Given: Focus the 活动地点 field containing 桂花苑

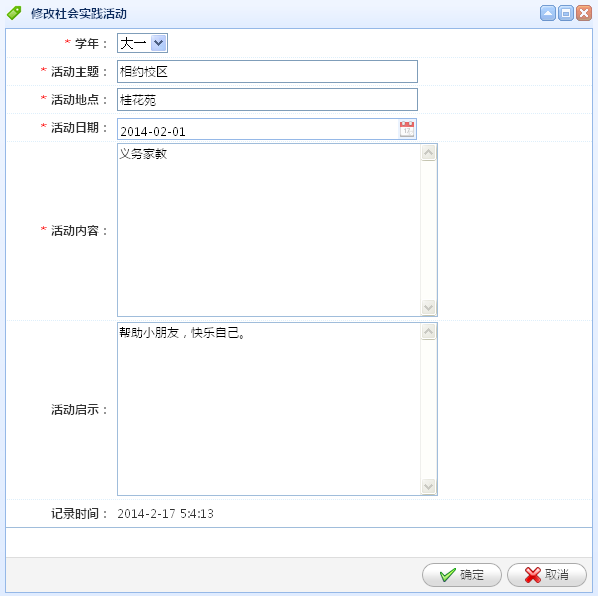Looking at the screenshot, I should 267,100.
